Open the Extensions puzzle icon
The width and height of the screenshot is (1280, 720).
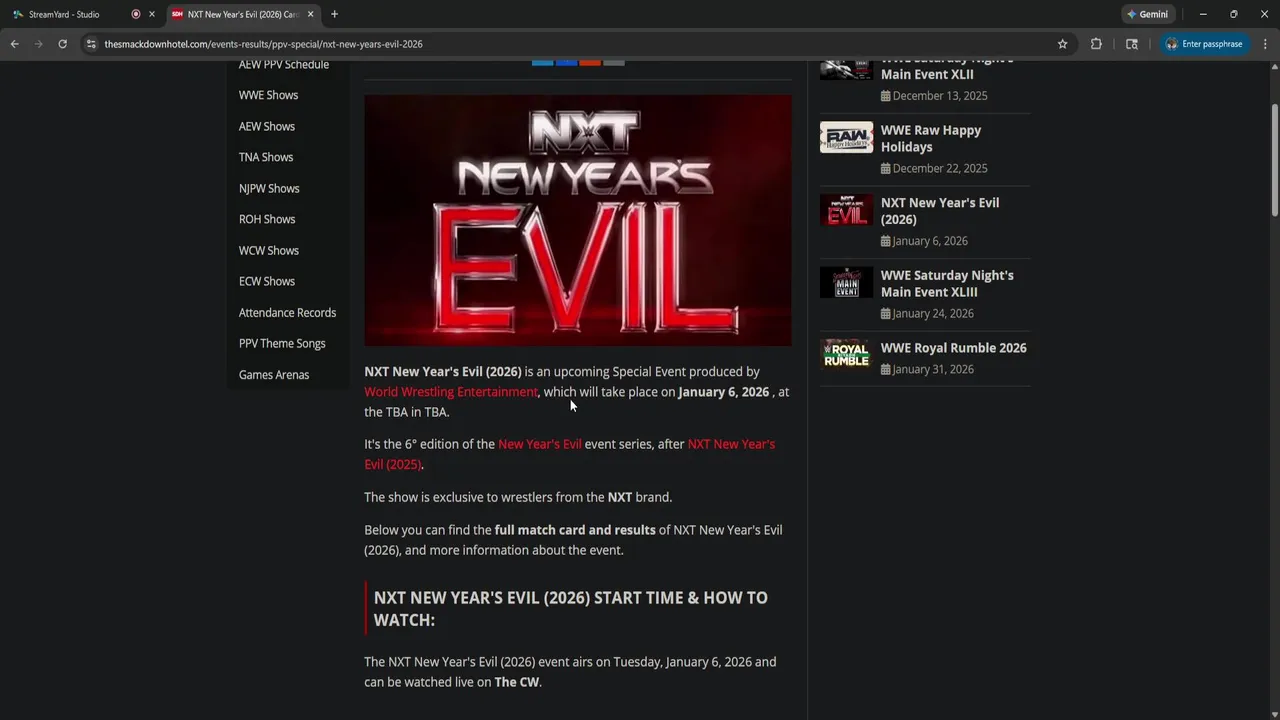click(x=1096, y=44)
